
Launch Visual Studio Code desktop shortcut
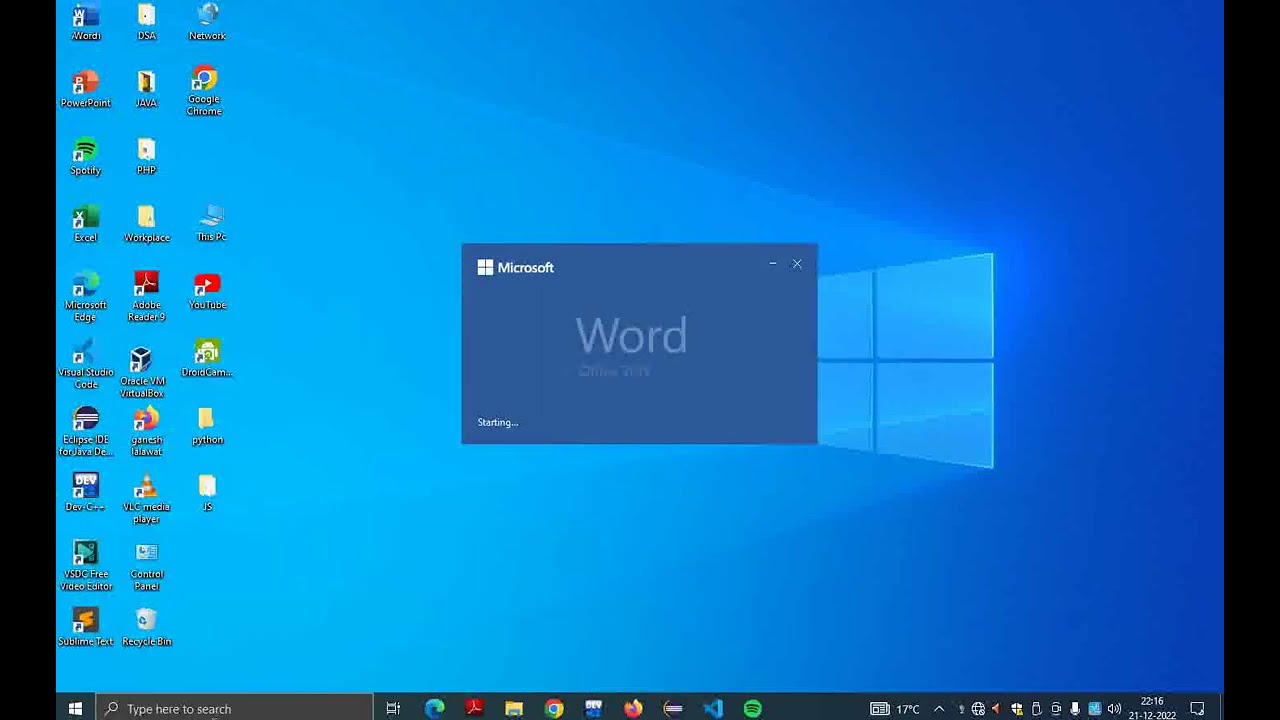(x=86, y=364)
